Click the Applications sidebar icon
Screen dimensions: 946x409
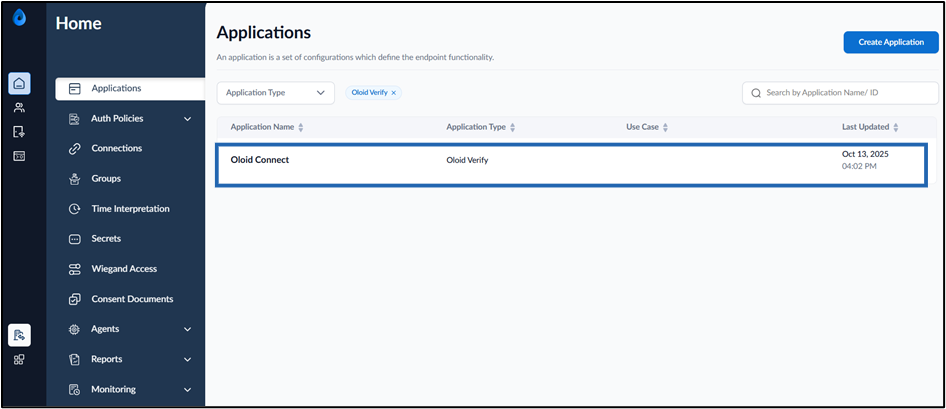75,89
